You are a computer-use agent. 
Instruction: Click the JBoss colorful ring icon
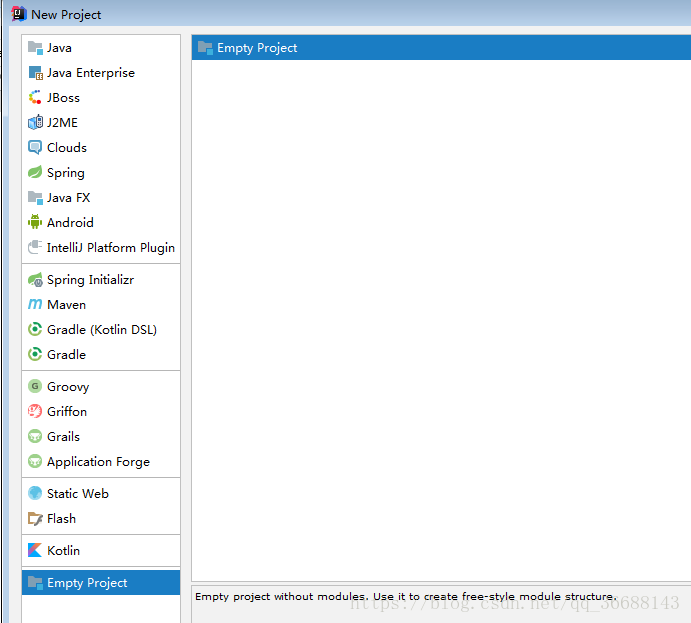coord(35,97)
